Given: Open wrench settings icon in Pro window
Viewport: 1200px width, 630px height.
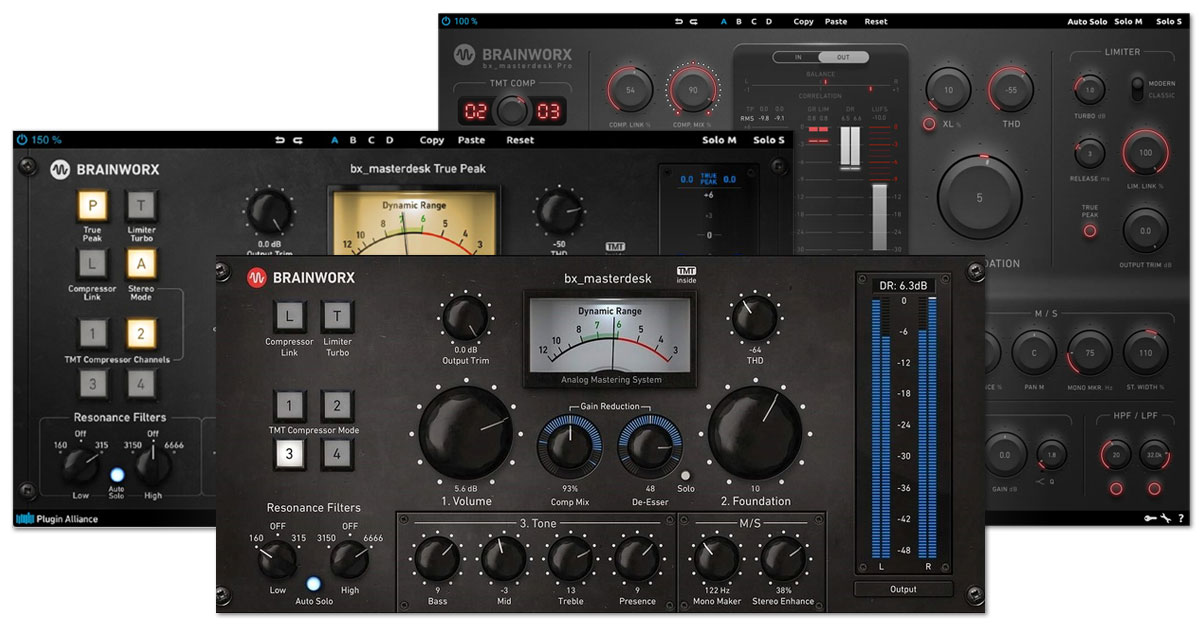Looking at the screenshot, I should point(1165,518).
